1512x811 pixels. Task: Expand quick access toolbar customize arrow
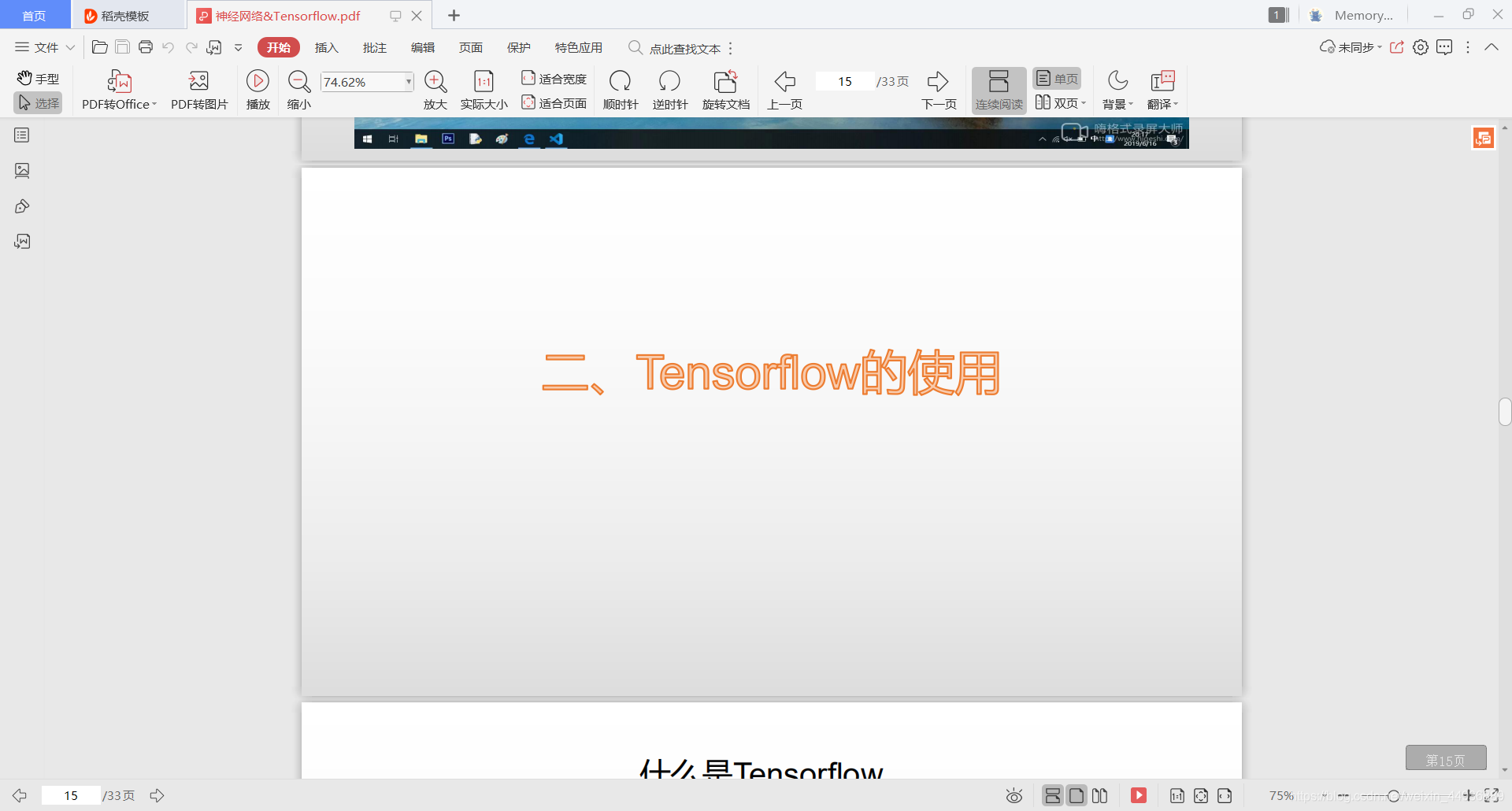(x=239, y=47)
